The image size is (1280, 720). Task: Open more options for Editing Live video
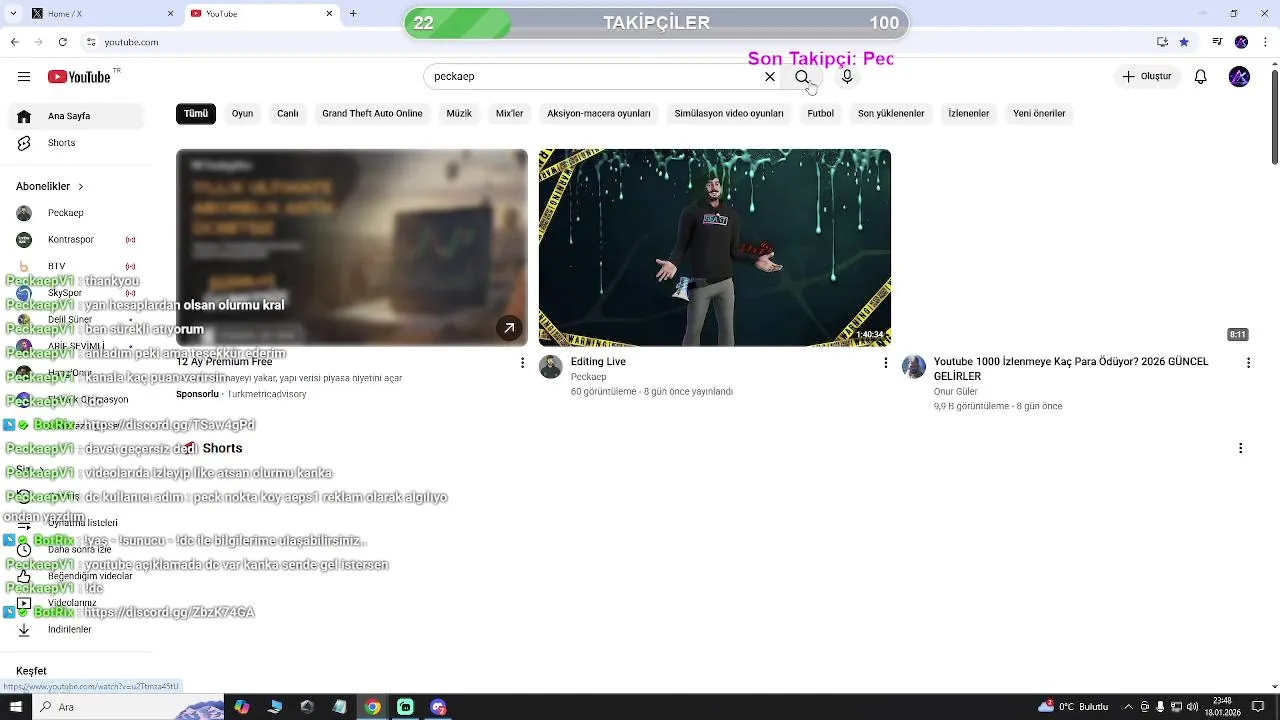885,363
